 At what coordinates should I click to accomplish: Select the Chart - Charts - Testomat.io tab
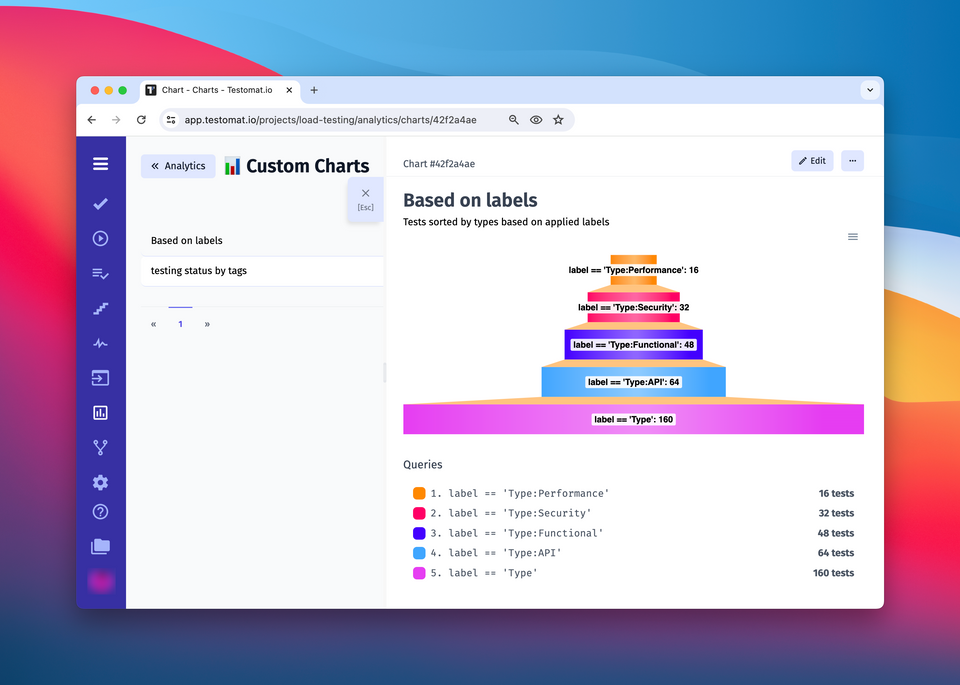click(220, 90)
